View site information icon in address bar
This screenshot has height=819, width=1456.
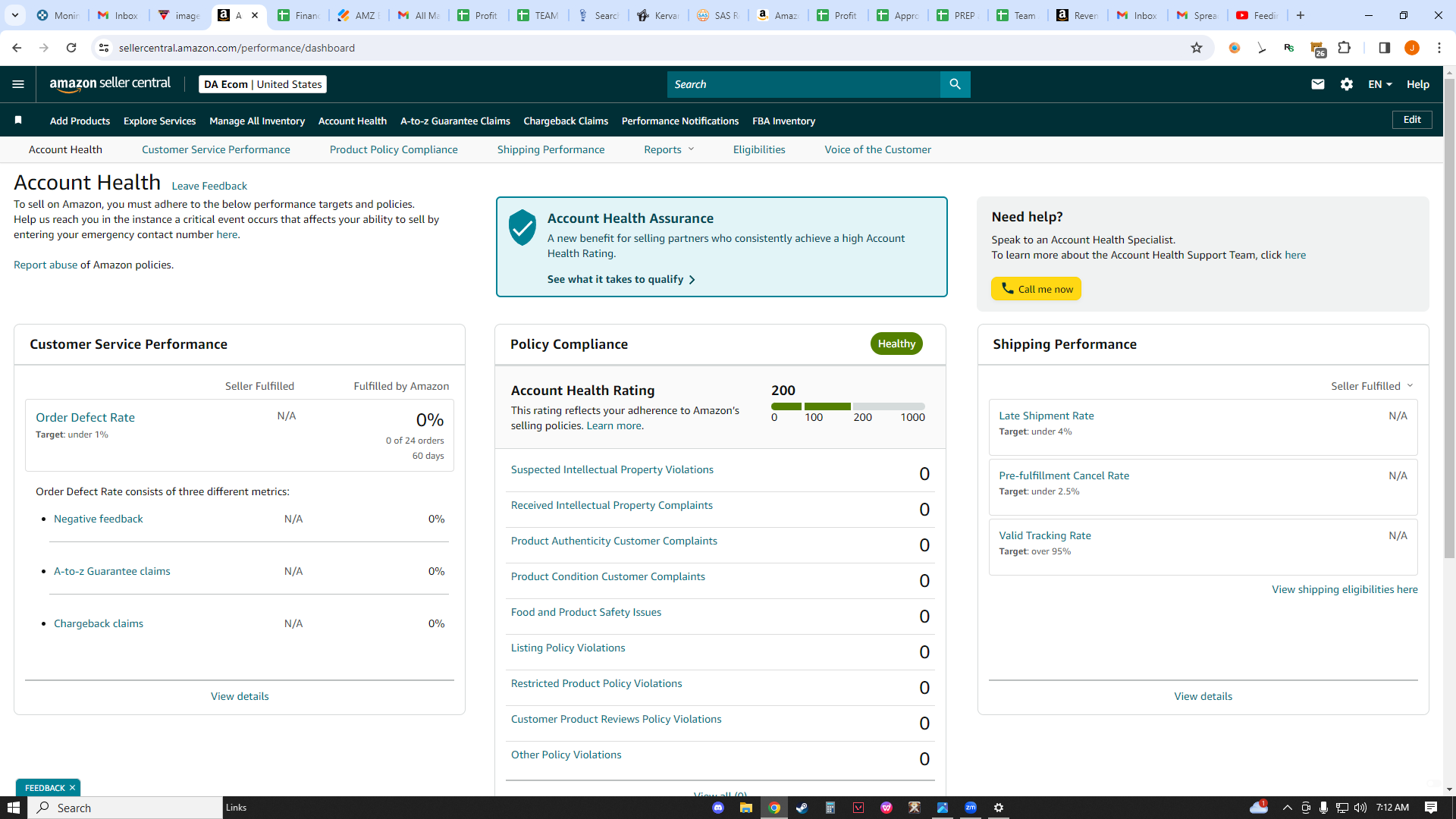pos(104,48)
